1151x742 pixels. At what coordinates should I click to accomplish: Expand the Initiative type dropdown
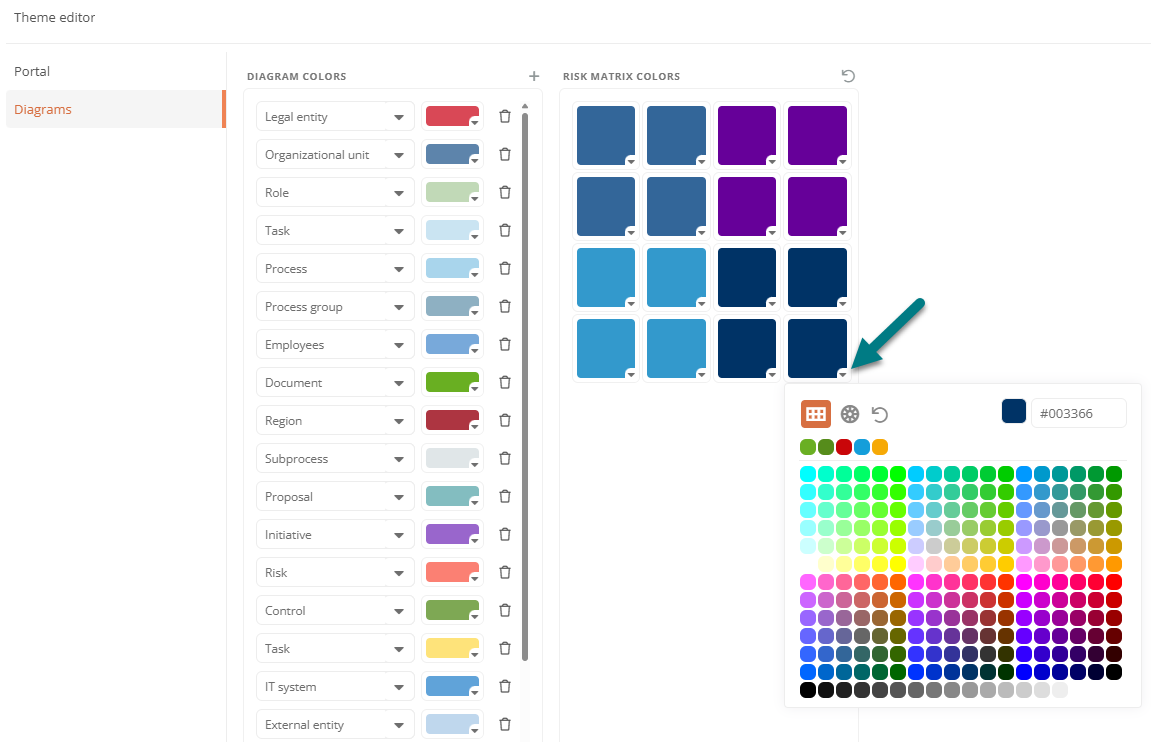399,534
